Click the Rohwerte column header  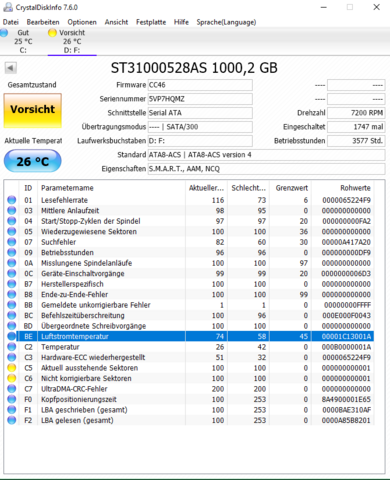click(x=342, y=188)
